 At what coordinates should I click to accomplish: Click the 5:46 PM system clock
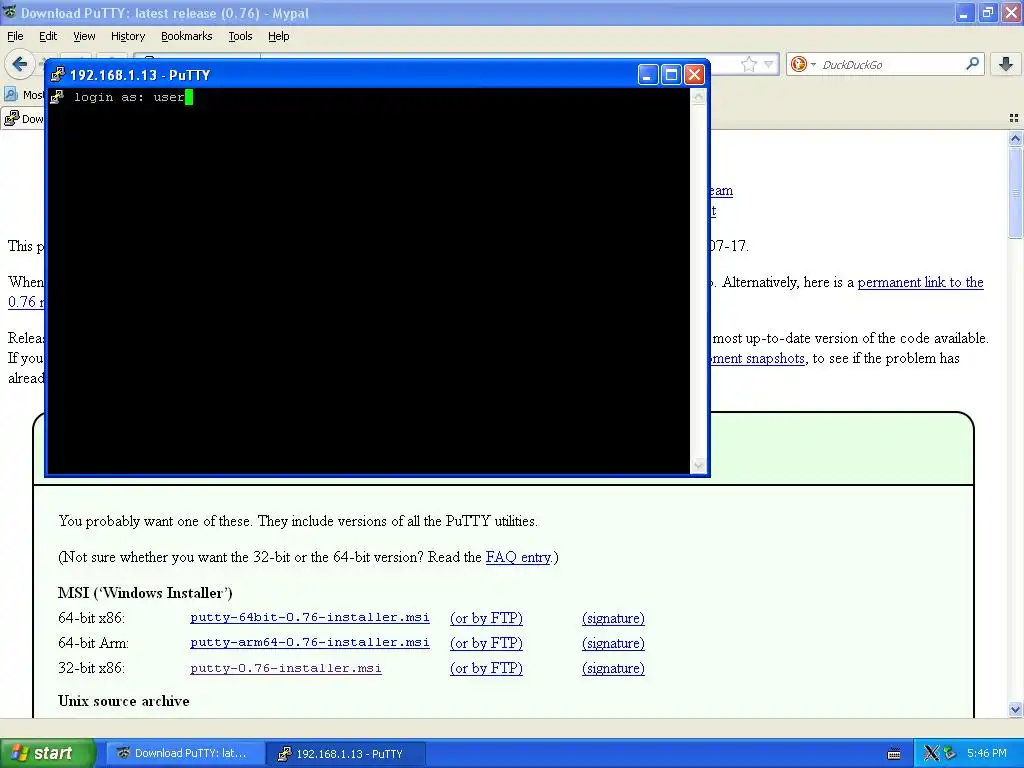[x=987, y=753]
